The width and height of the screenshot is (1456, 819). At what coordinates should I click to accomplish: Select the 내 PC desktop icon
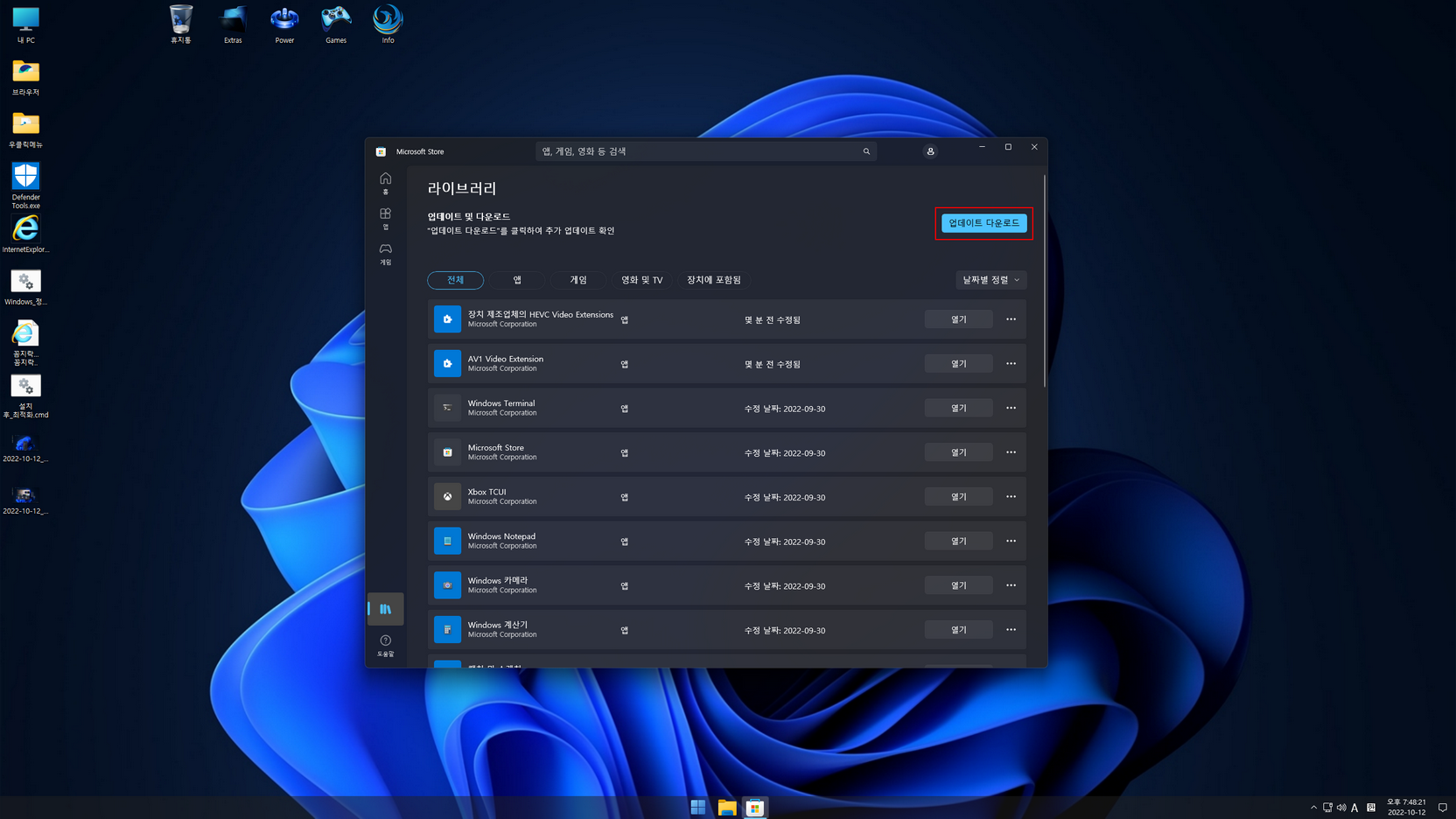[25, 24]
